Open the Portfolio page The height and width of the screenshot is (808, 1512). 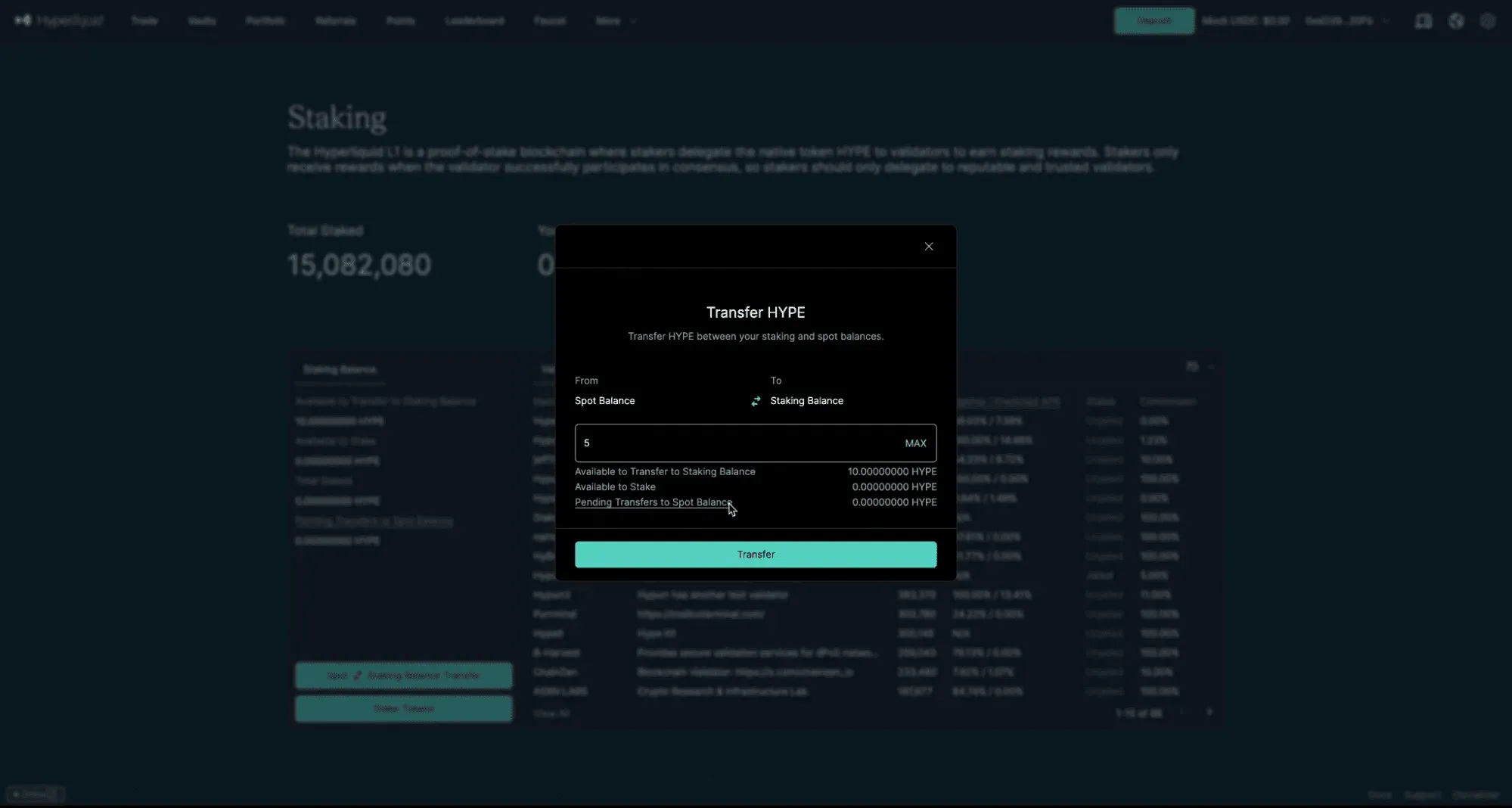pos(265,21)
